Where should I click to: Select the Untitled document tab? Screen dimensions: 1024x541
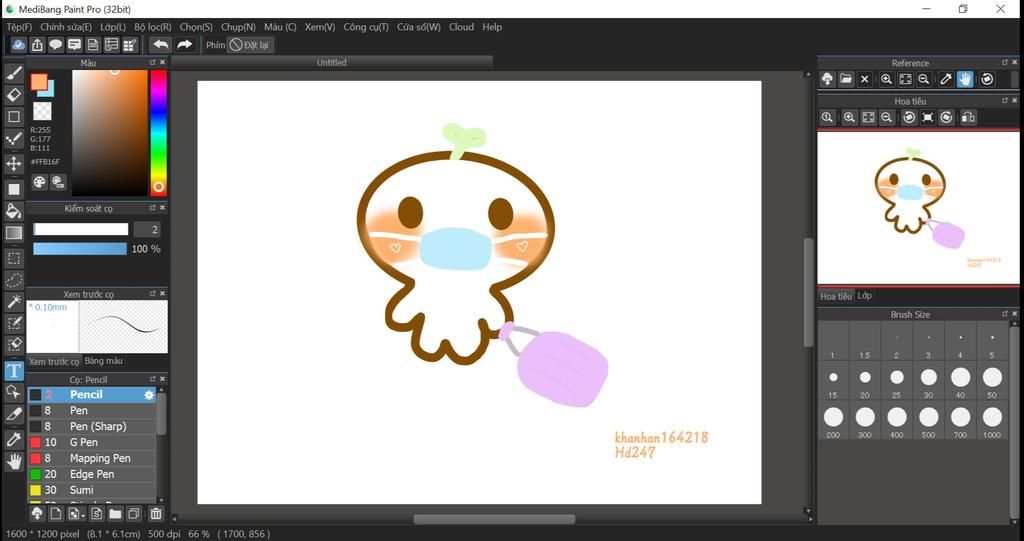(332, 63)
